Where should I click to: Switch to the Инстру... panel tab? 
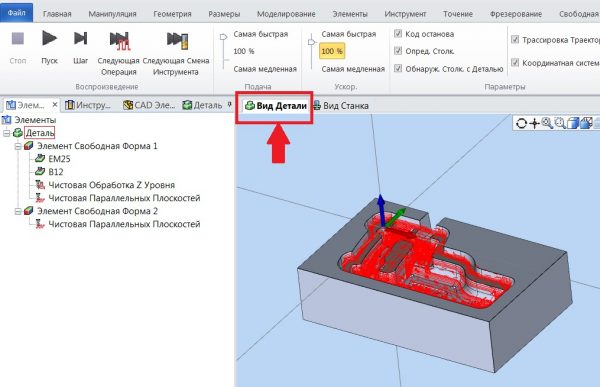pos(88,105)
